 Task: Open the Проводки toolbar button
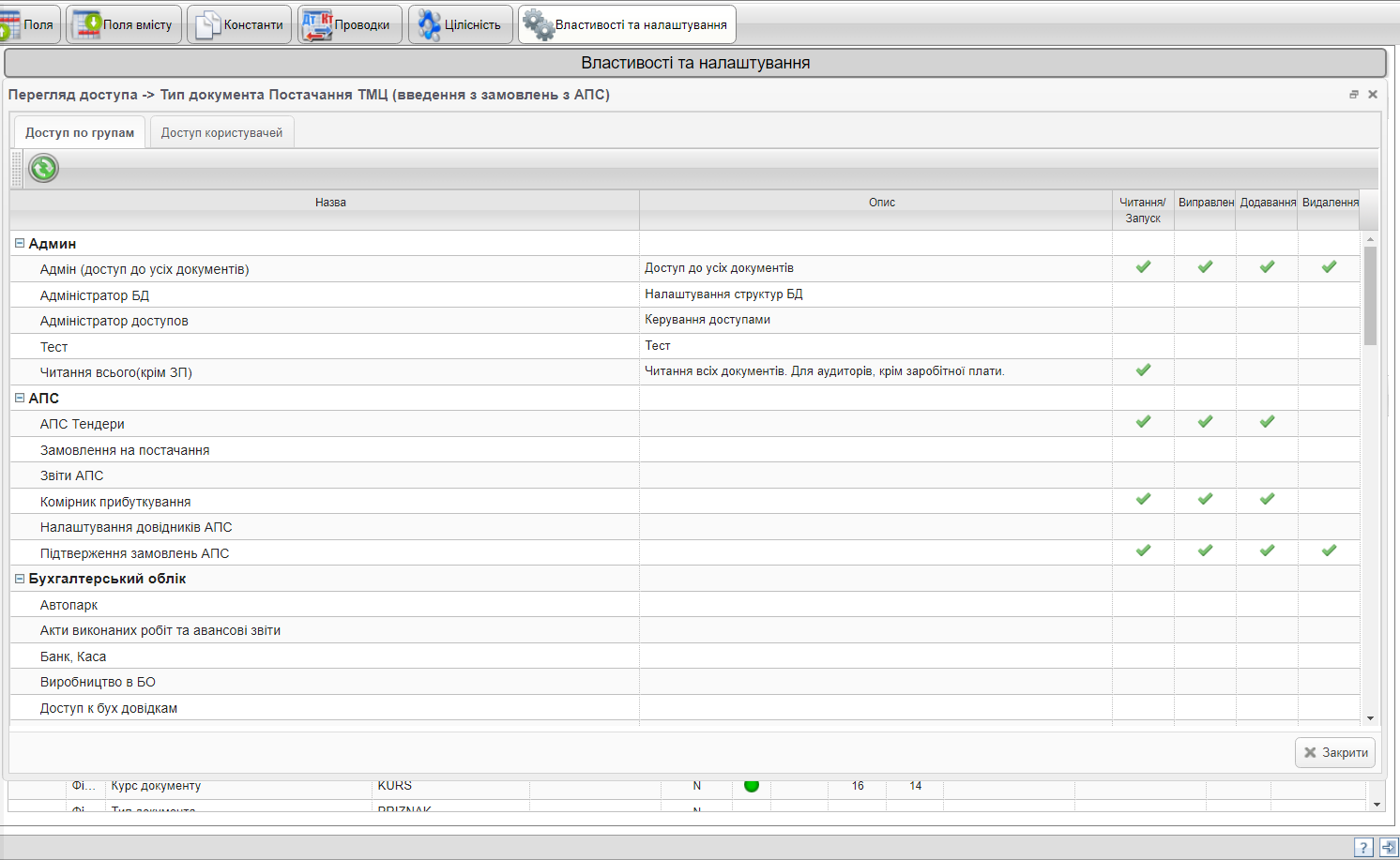click(x=350, y=24)
